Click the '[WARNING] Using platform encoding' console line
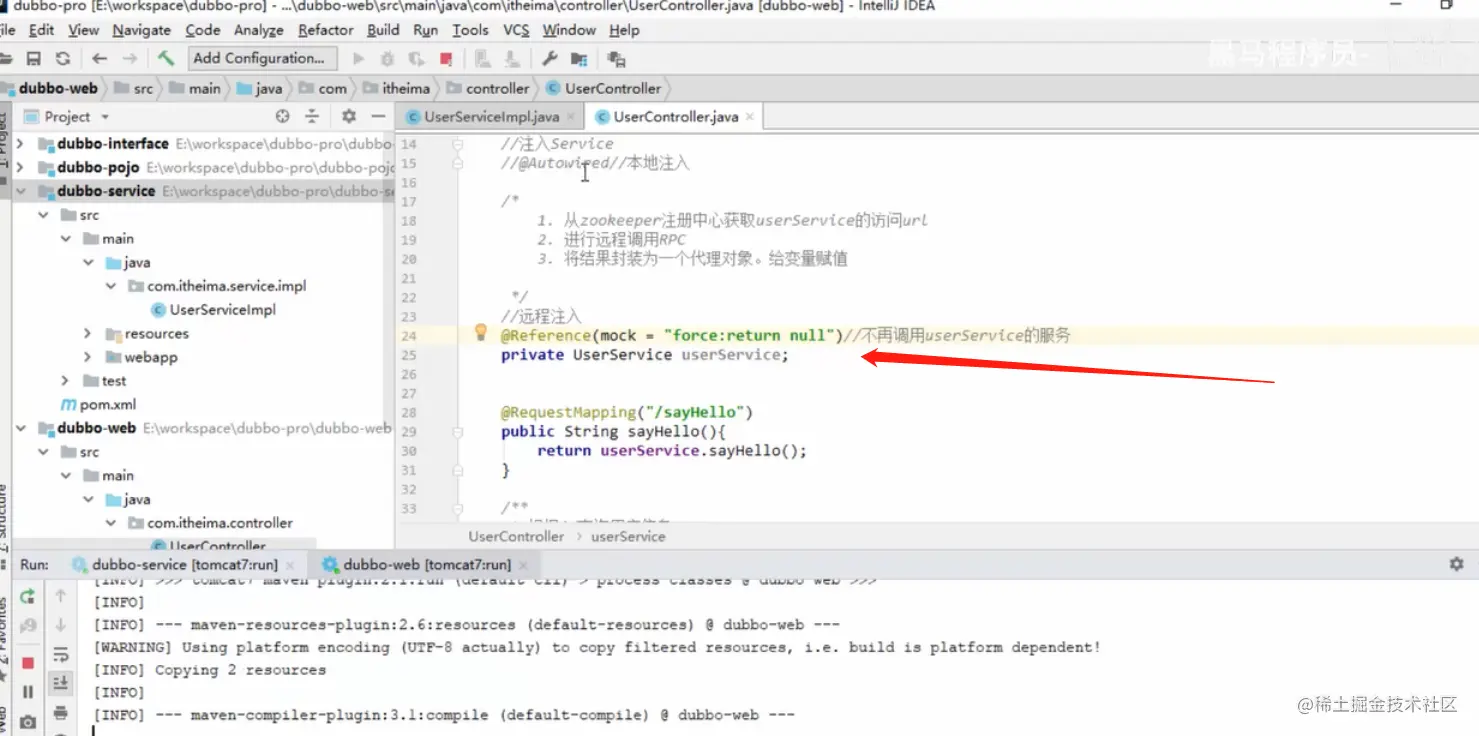Image resolution: width=1479 pixels, height=736 pixels. click(x=597, y=647)
